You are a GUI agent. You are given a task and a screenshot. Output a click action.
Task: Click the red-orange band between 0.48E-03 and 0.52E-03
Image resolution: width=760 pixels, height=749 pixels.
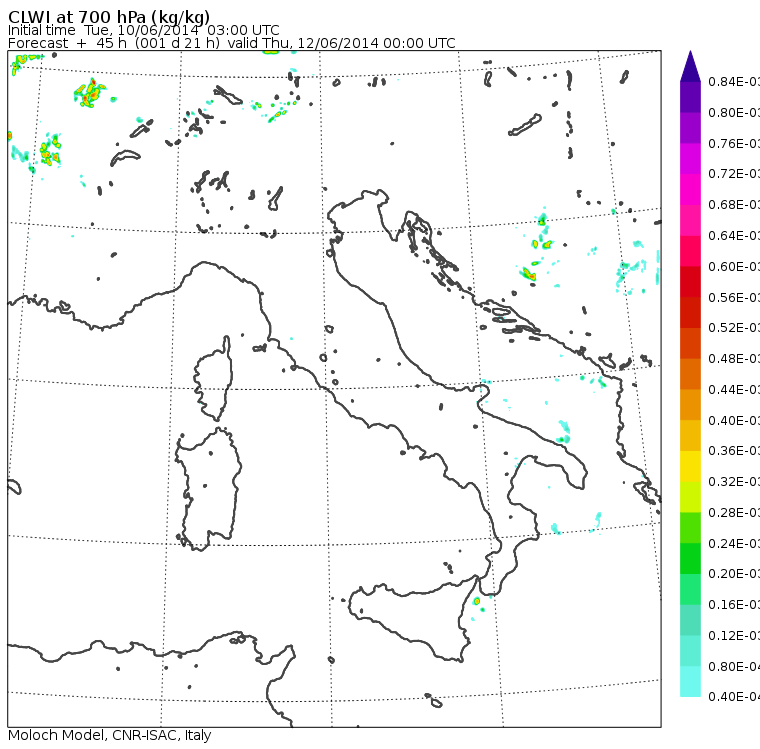pos(690,343)
